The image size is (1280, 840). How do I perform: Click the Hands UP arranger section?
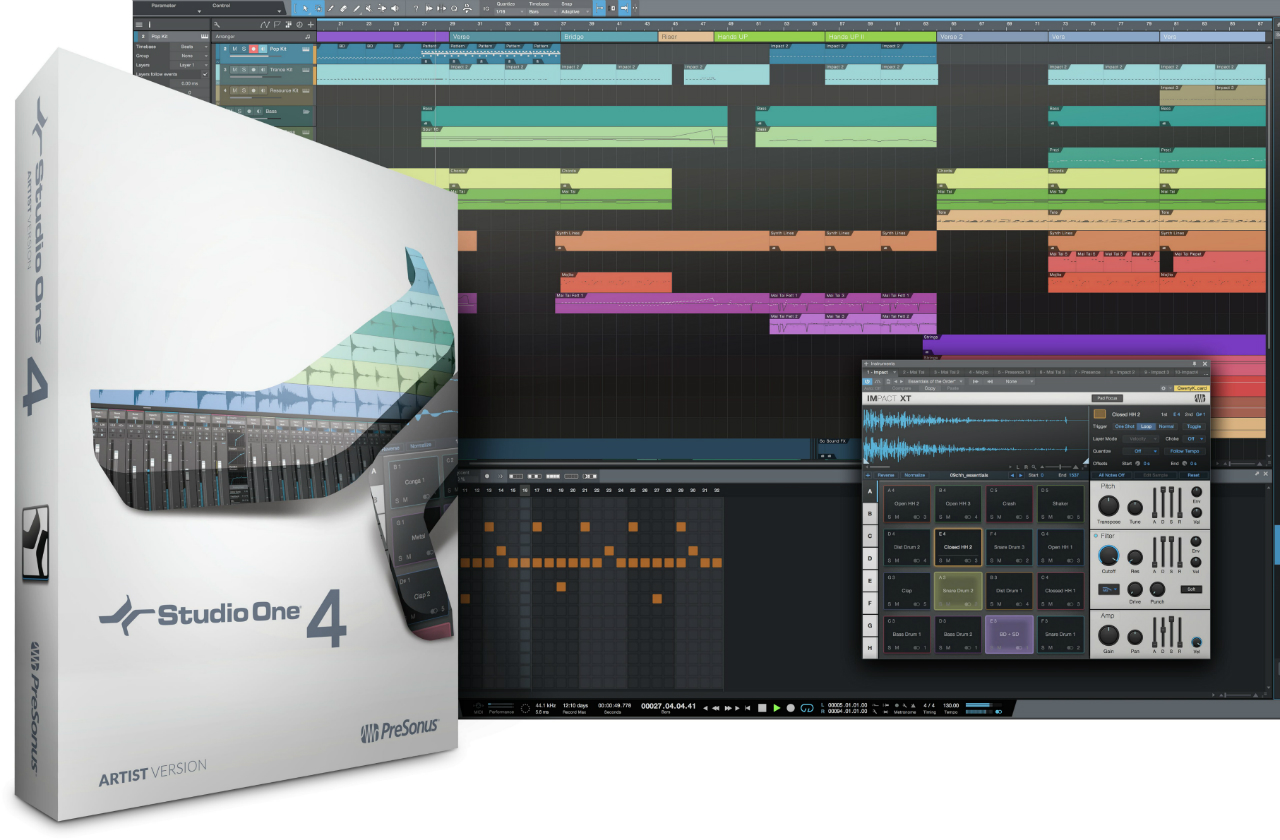(769, 36)
